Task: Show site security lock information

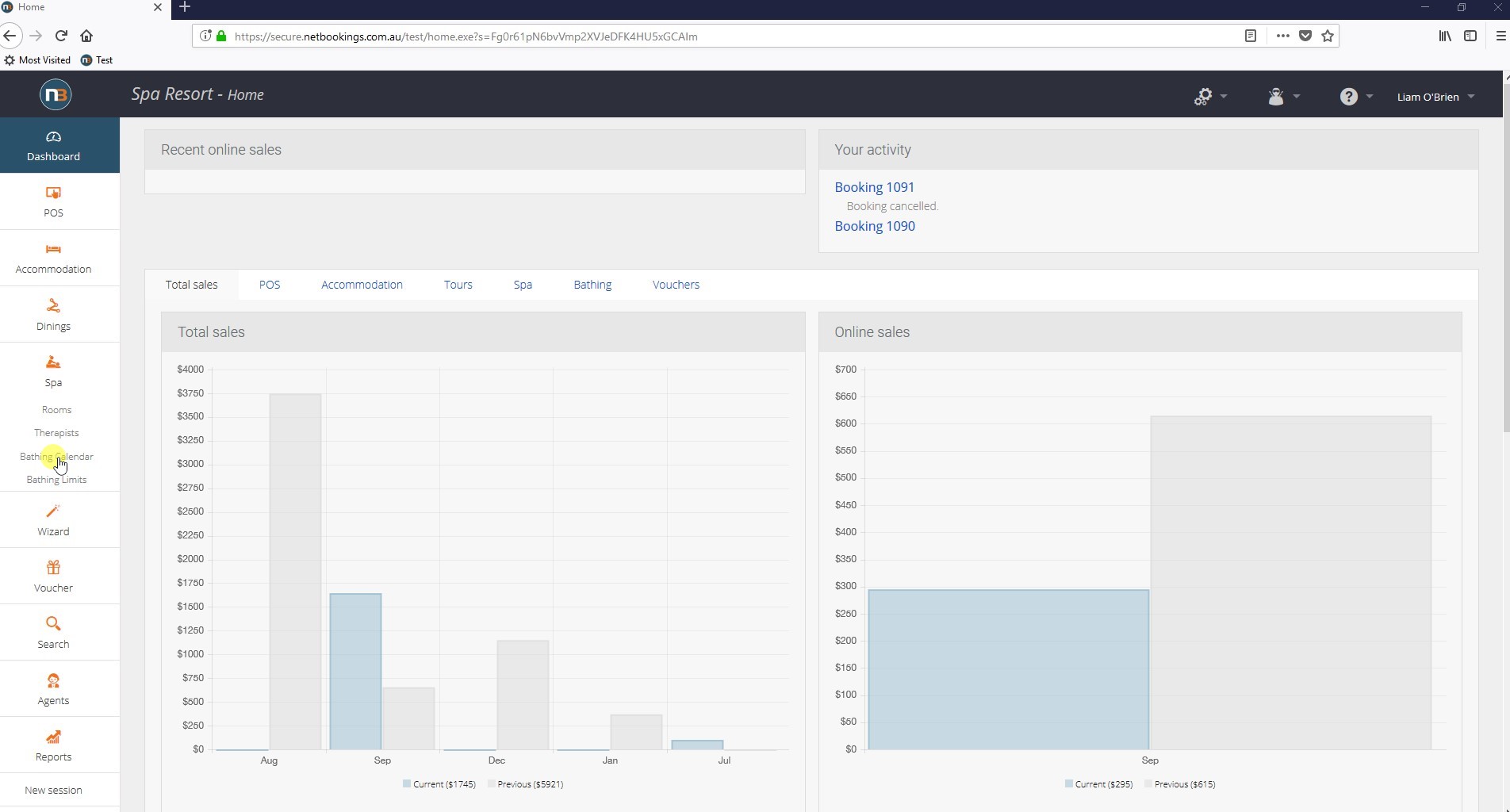Action: click(221, 36)
